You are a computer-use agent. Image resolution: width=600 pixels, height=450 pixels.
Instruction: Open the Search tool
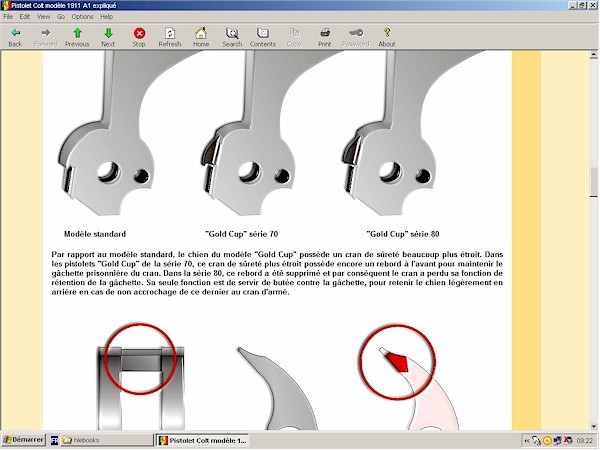pyautogui.click(x=232, y=37)
